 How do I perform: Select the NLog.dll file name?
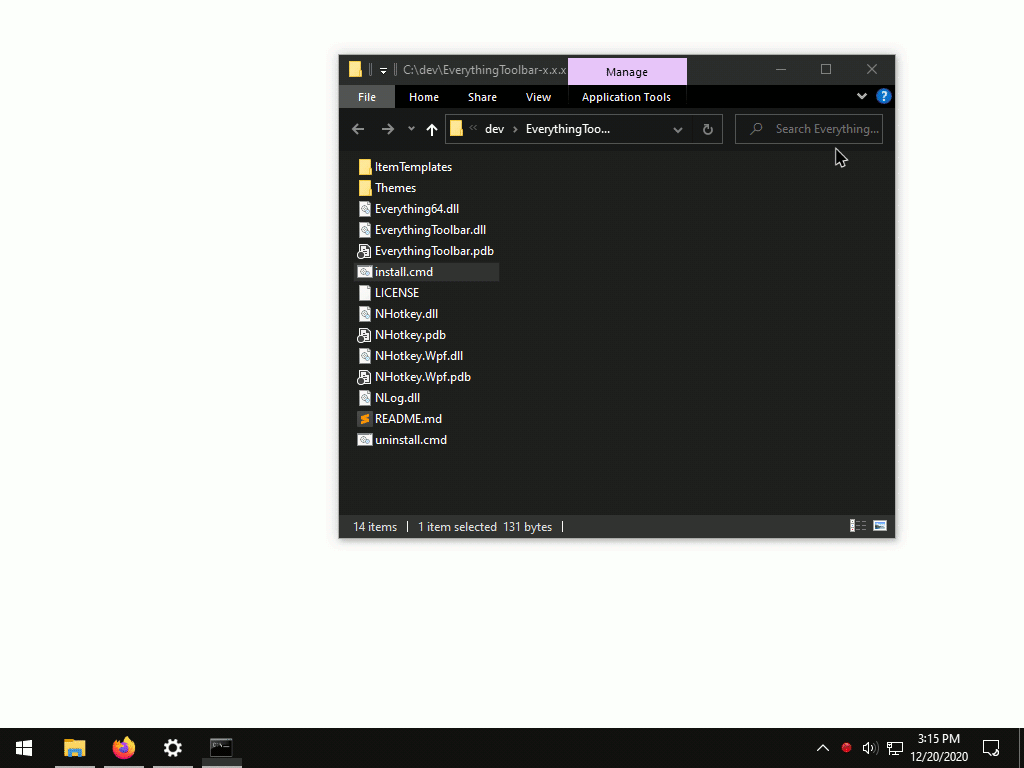pos(397,398)
